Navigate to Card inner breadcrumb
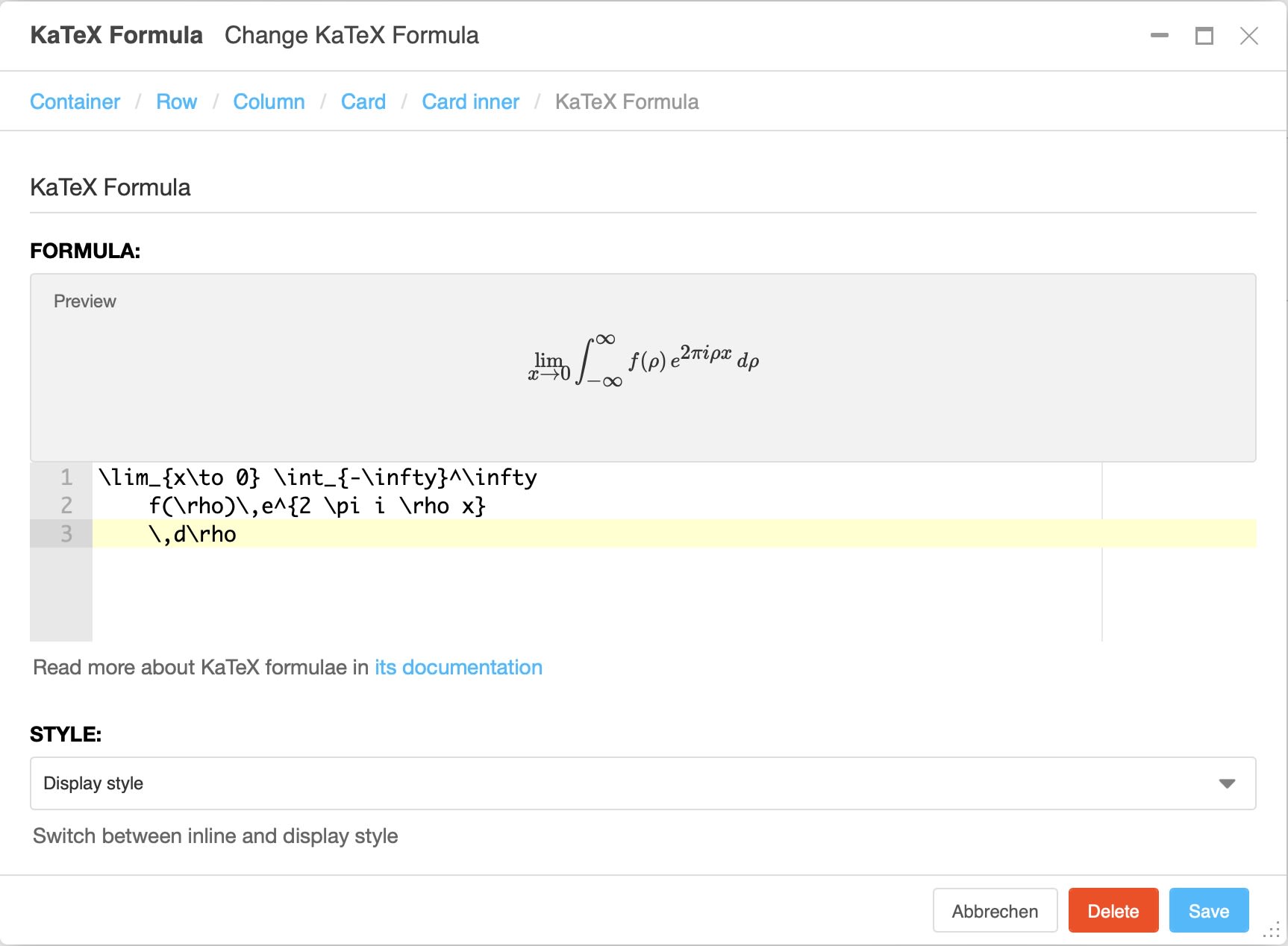Image resolution: width=1288 pixels, height=946 pixels. pos(470,101)
